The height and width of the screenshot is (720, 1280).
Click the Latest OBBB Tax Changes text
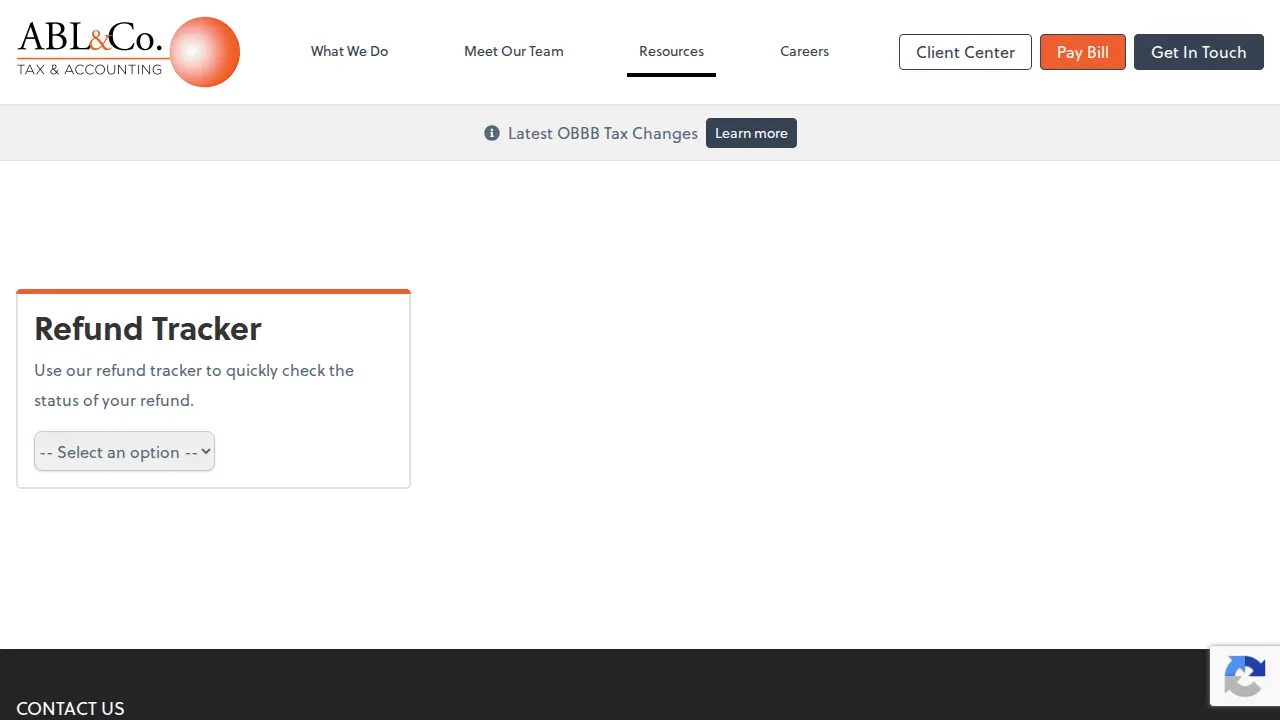[603, 133]
